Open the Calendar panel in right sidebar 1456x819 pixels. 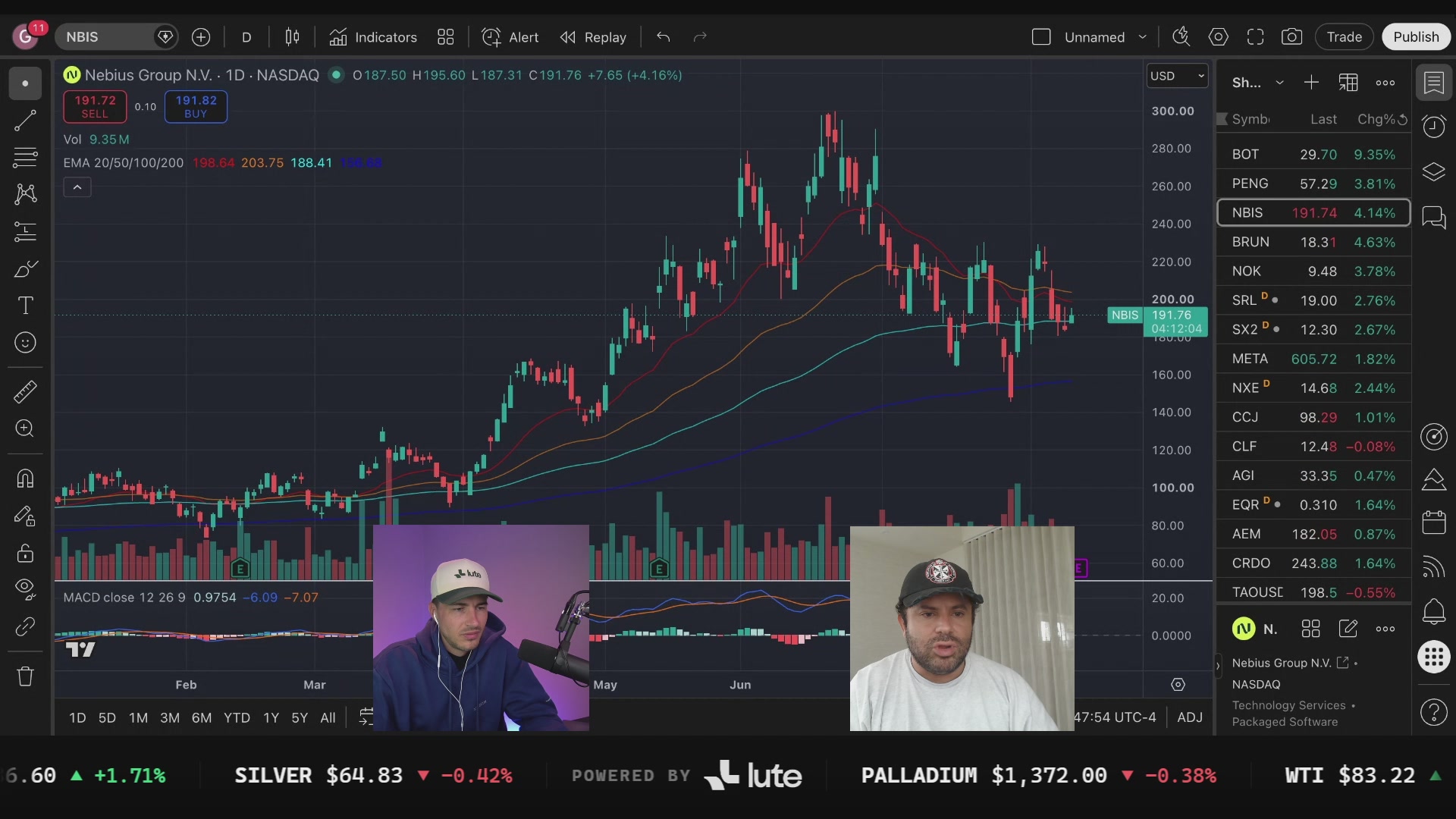tap(1433, 522)
